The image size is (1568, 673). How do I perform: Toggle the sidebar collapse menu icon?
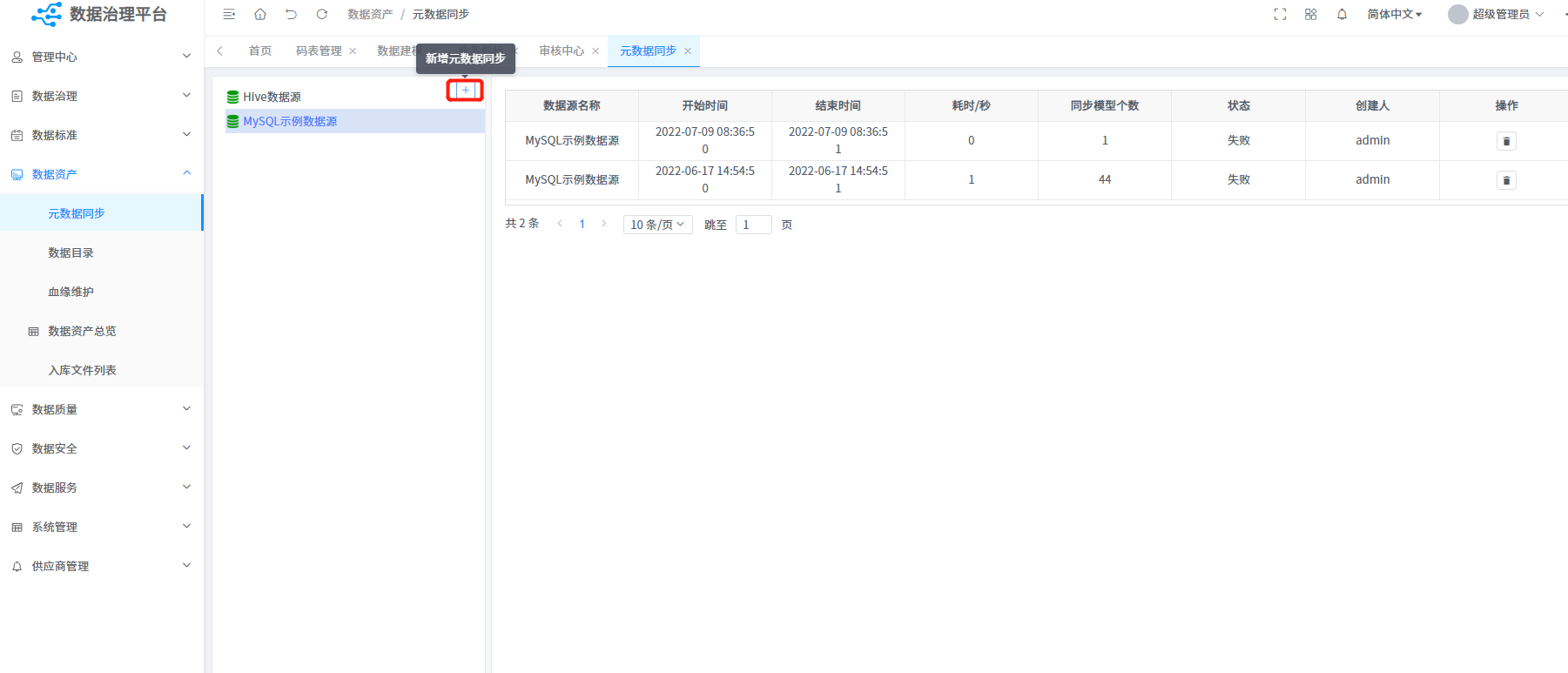[x=229, y=14]
